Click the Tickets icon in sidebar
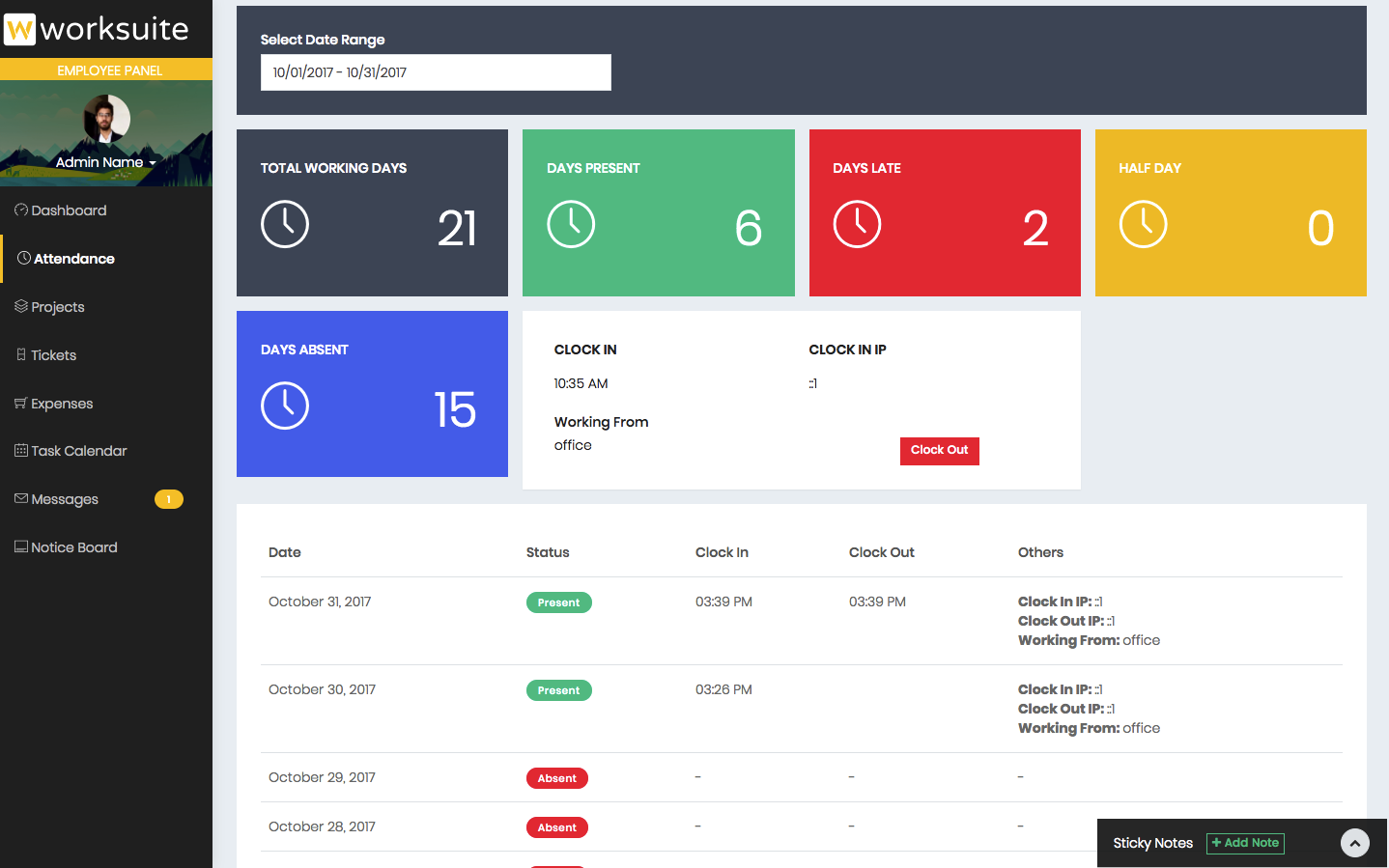Image resolution: width=1389 pixels, height=868 pixels. [x=21, y=354]
